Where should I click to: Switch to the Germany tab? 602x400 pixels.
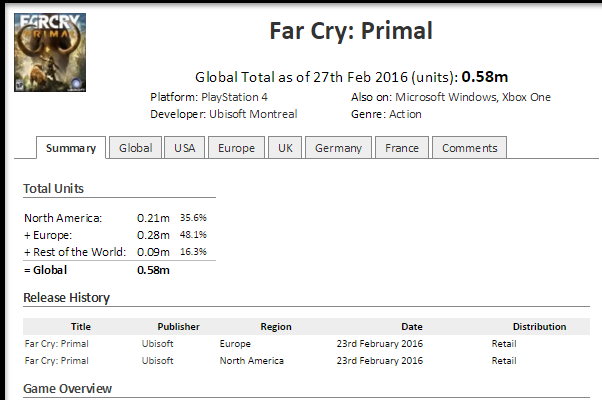point(339,148)
